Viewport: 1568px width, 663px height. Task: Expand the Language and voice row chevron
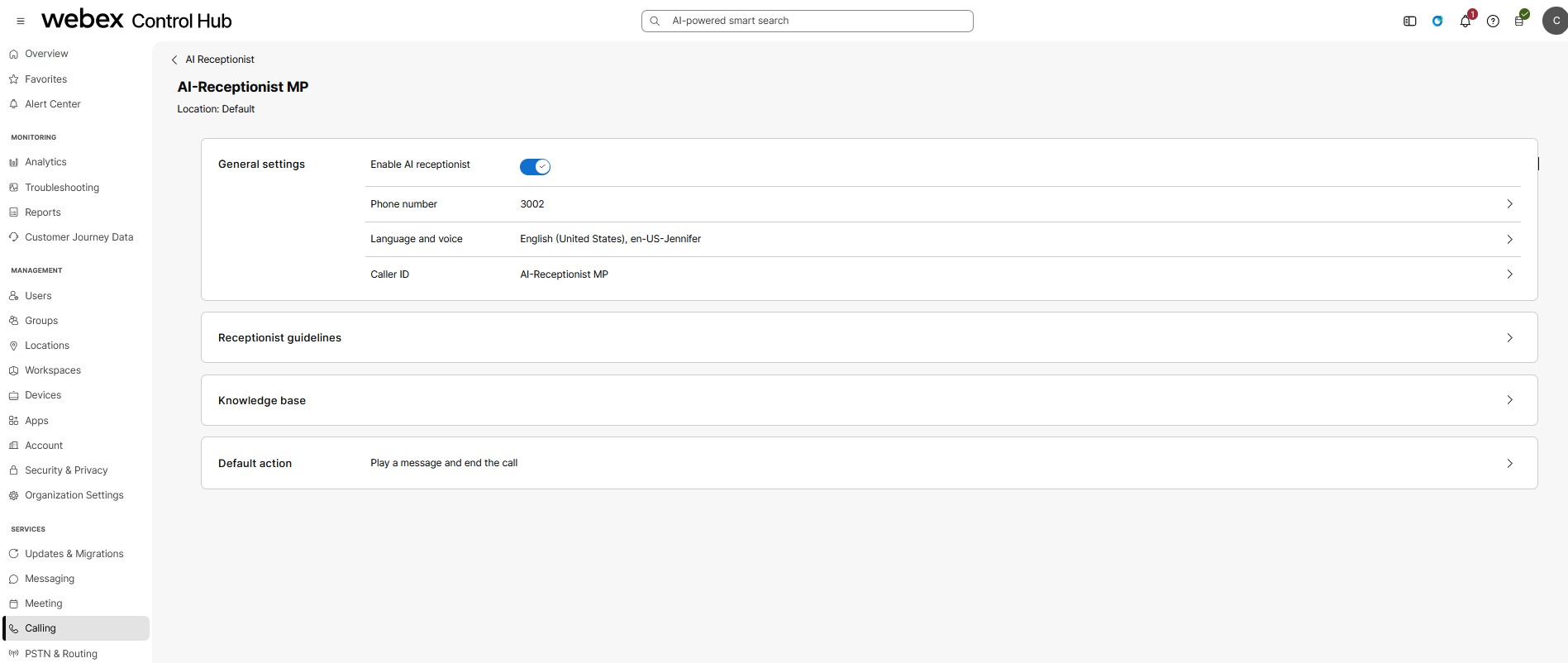1509,239
